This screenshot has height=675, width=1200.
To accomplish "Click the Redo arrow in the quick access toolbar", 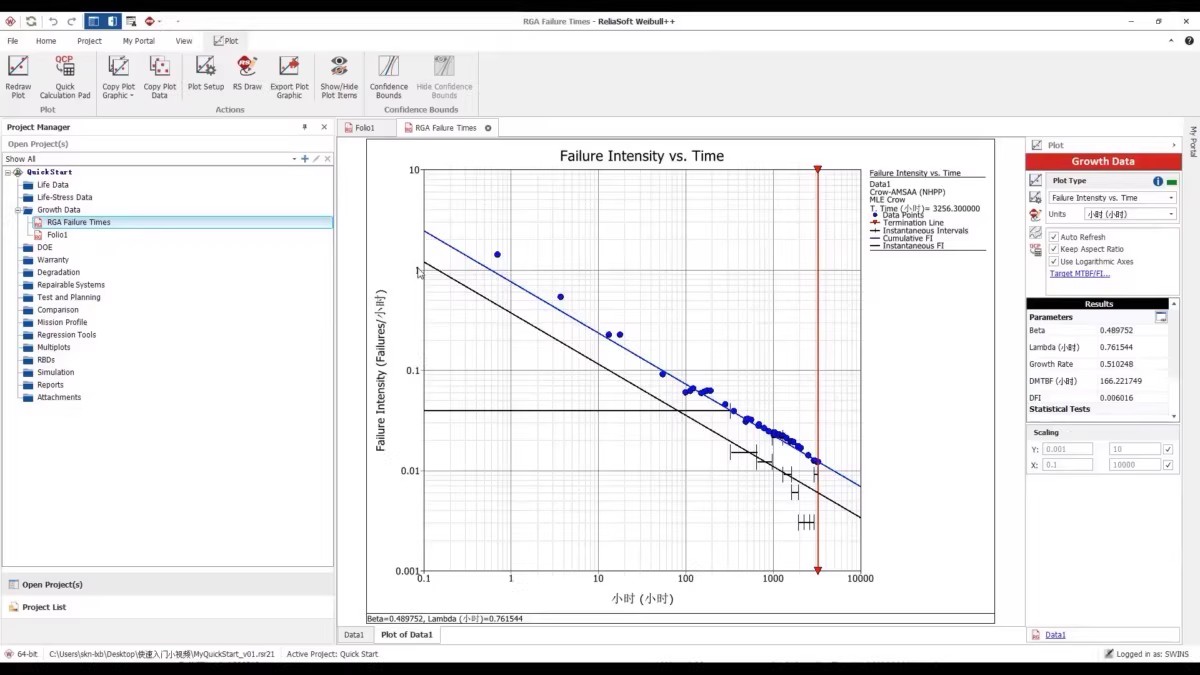I will click(71, 21).
